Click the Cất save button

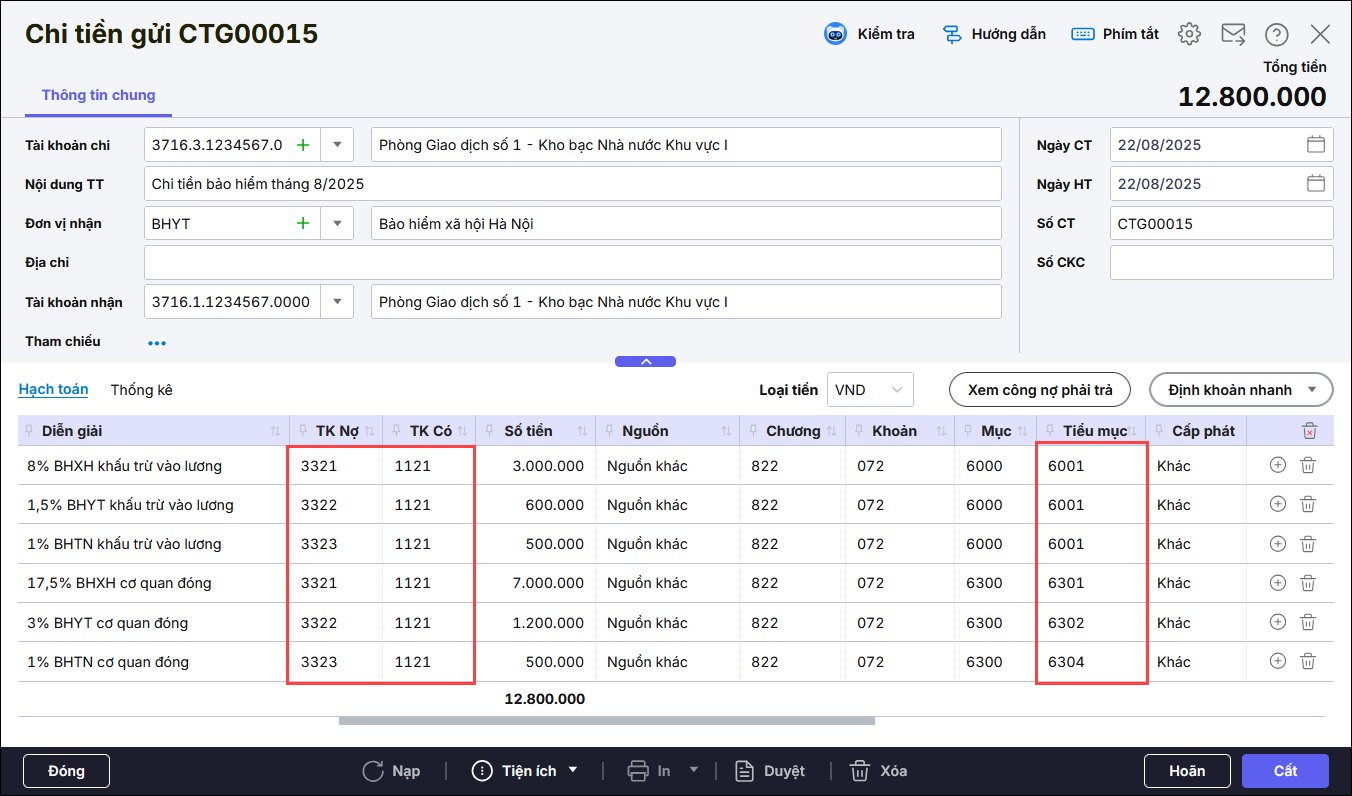coord(1285,771)
